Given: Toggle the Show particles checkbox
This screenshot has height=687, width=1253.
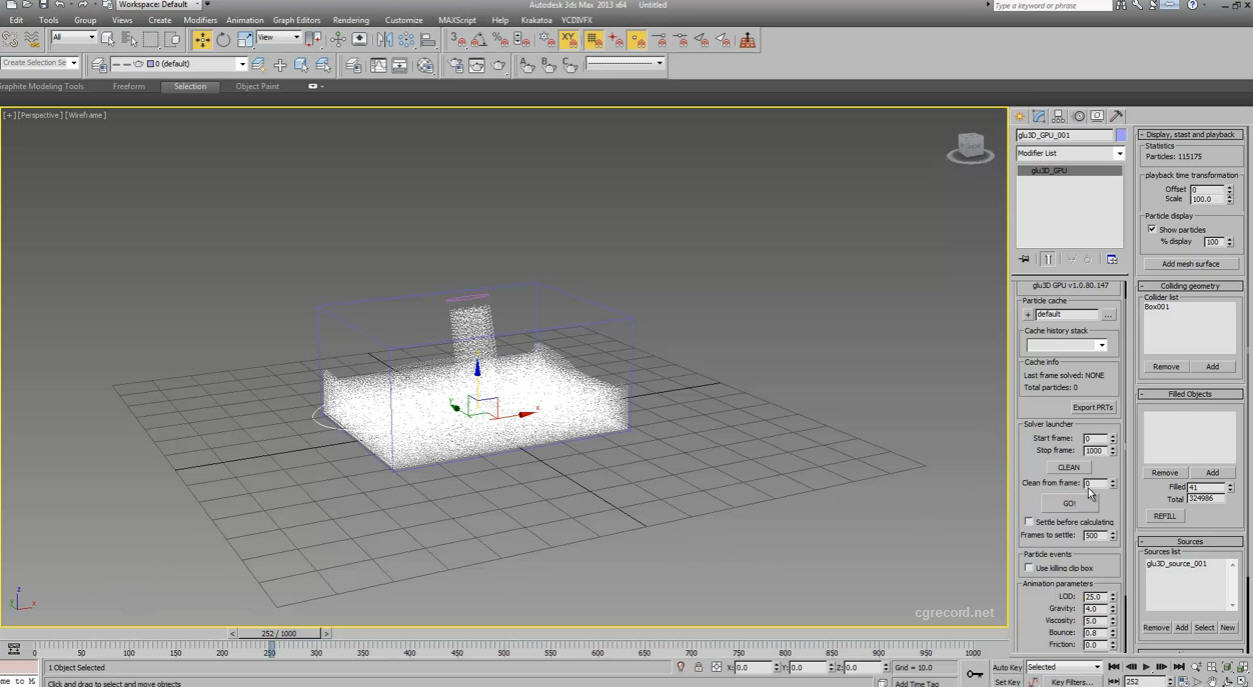Looking at the screenshot, I should [1152, 229].
